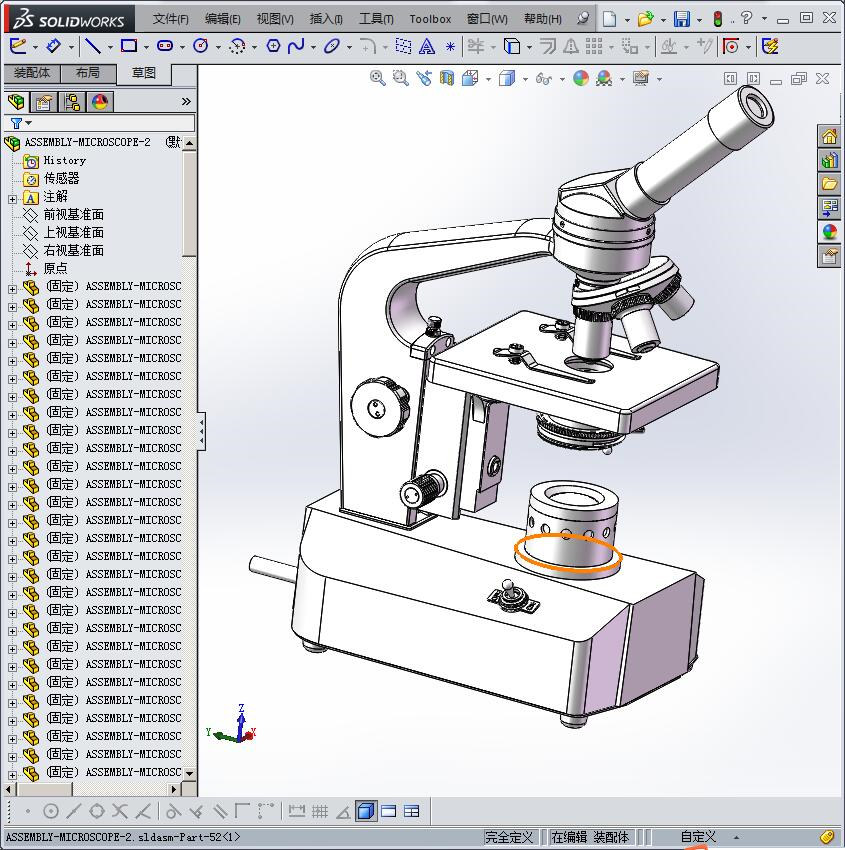Viewport: 845px width, 850px height.
Task: Click the Rapid Sketch lightning icon
Action: (x=770, y=46)
